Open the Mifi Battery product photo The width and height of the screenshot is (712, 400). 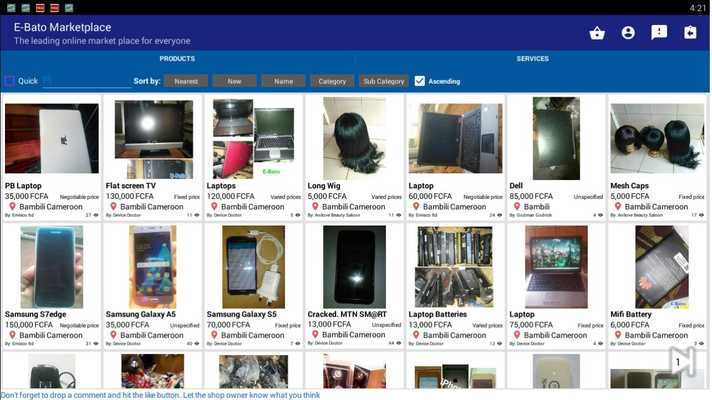click(662, 267)
